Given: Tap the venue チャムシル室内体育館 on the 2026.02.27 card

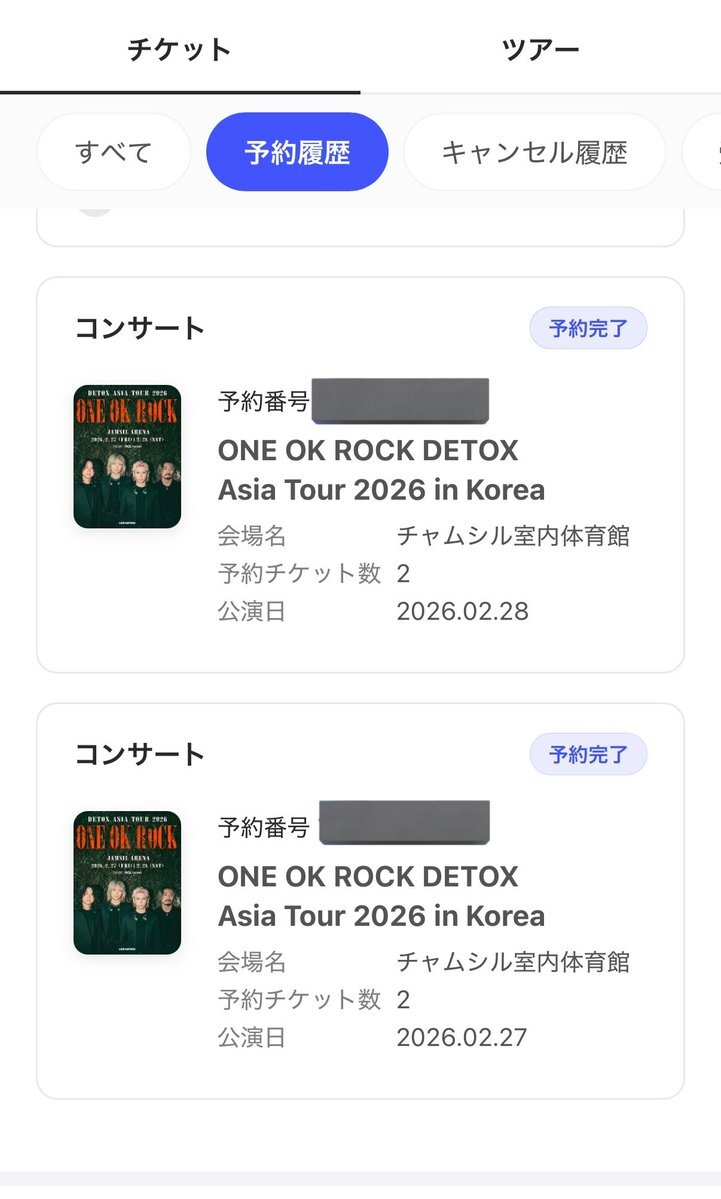Looking at the screenshot, I should pyautogui.click(x=513, y=962).
